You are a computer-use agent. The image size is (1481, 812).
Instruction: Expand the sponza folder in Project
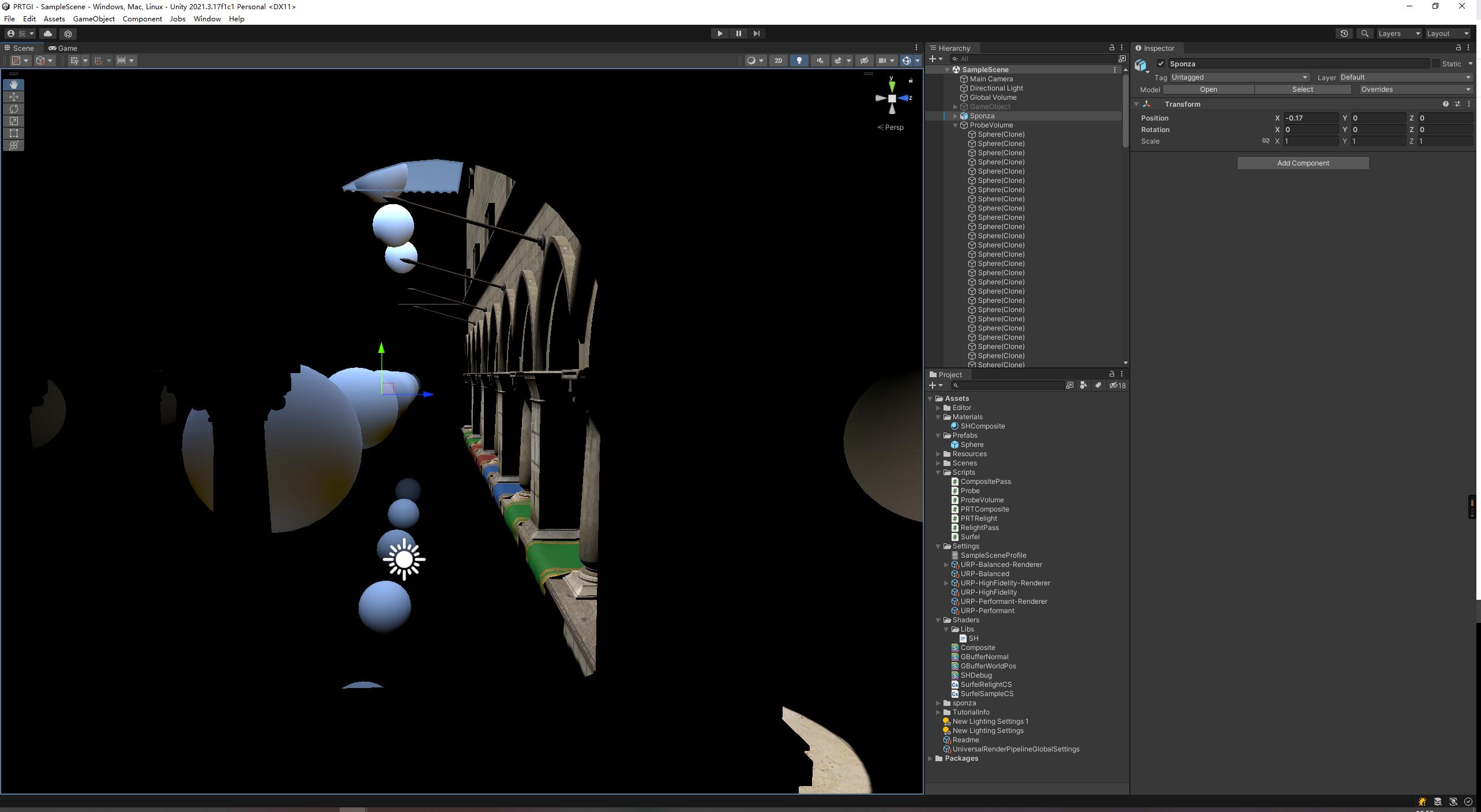(x=938, y=703)
